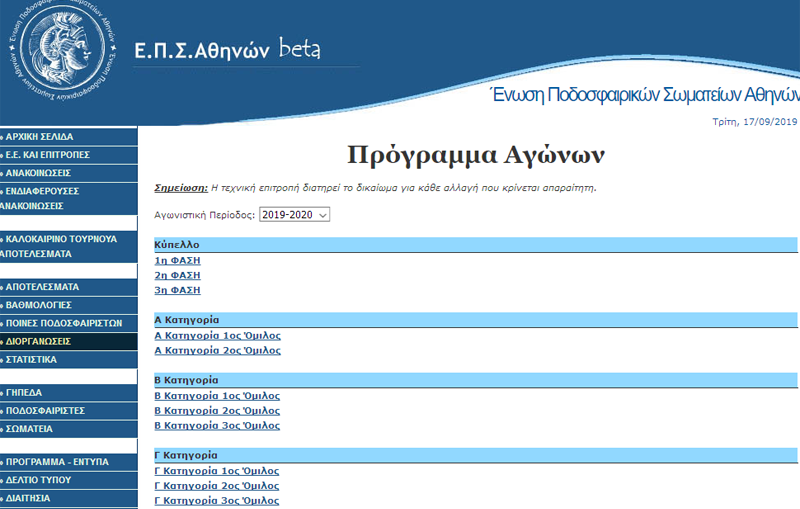Open ΠΟΙΝΕΣ ΠΟΔΟΣΦΑΙΡΙΣΤΩΝ menu item

click(x=68, y=323)
